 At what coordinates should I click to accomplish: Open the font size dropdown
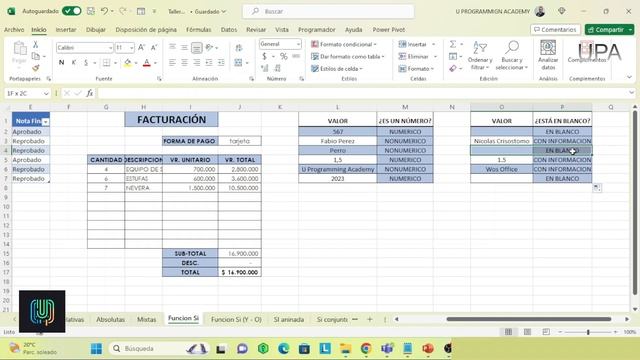[x=131, y=48]
